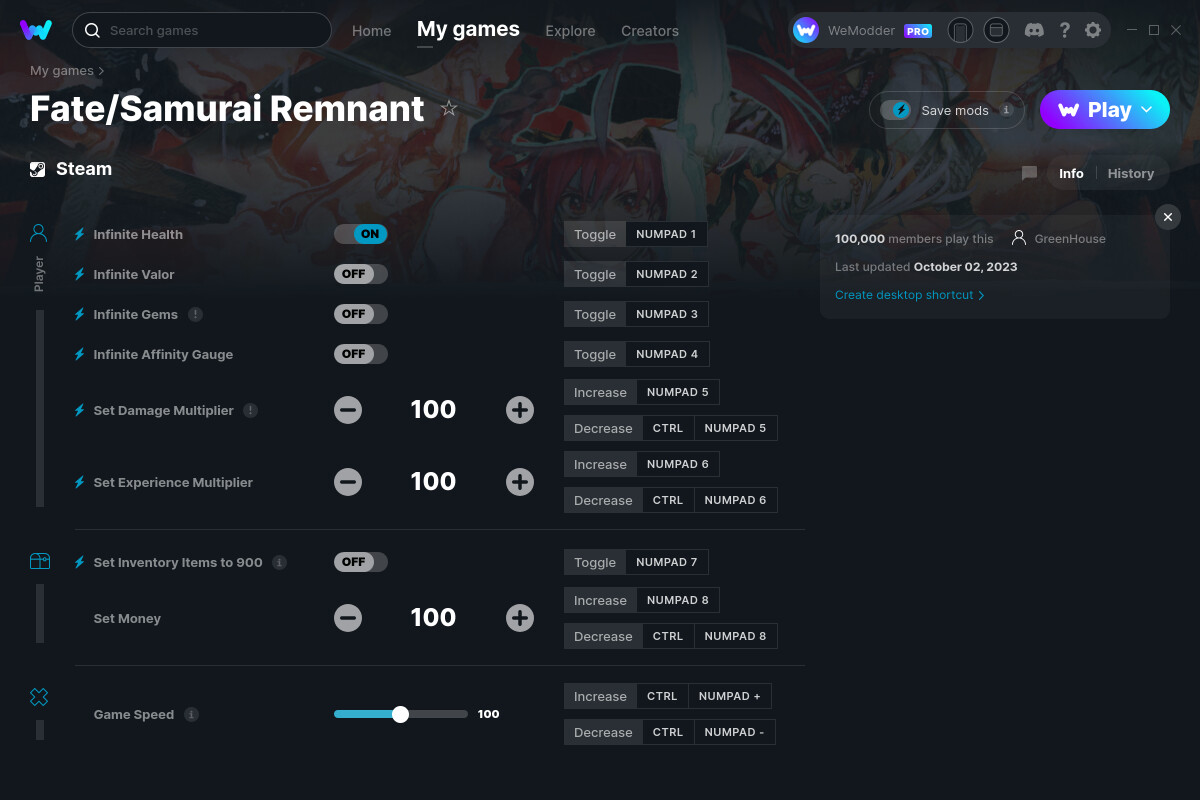Image resolution: width=1200 pixels, height=800 pixels.
Task: Click the Last updated October 02, 2023 text
Action: (x=926, y=267)
